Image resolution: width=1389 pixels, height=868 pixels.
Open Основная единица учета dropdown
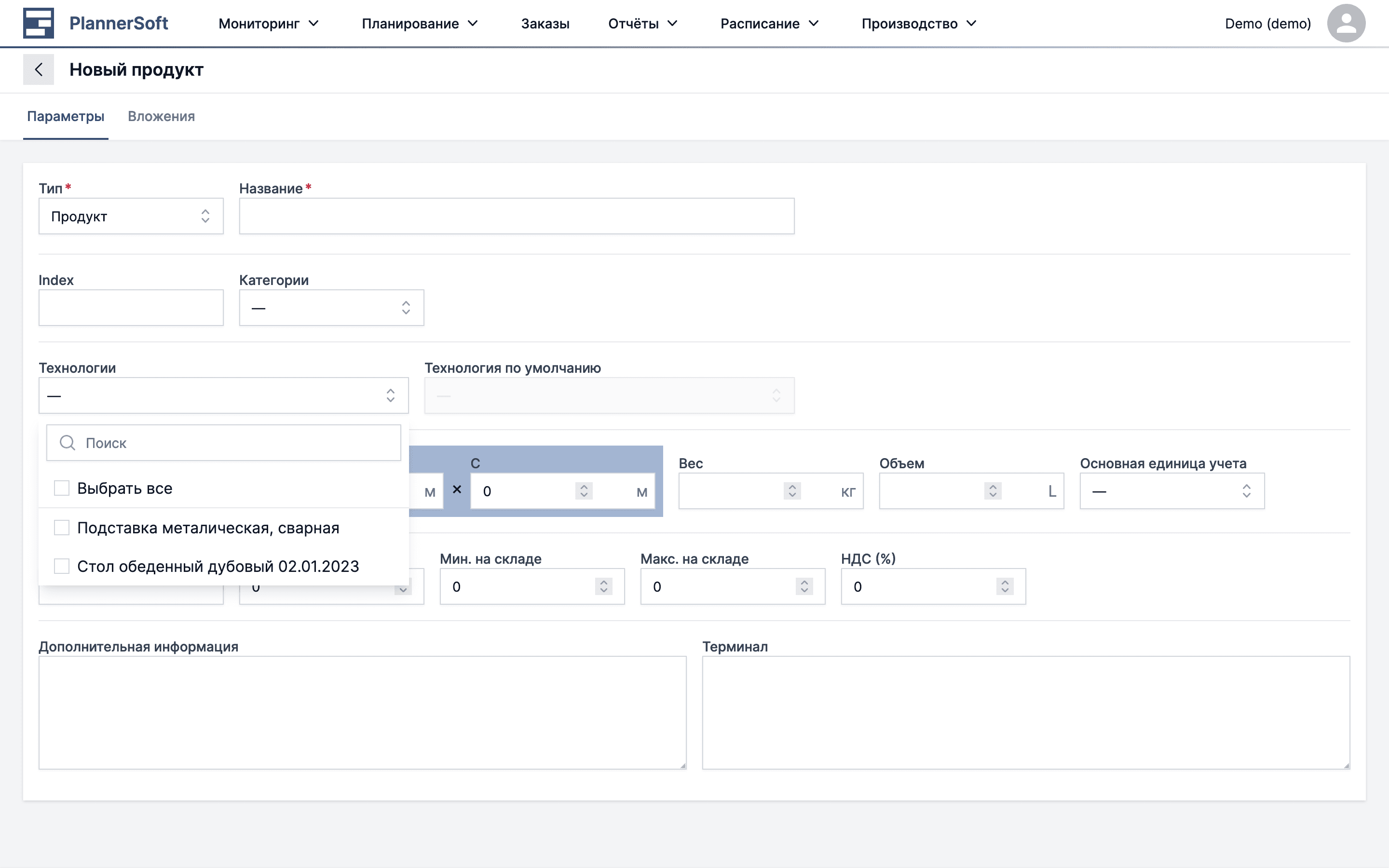[x=1171, y=491]
